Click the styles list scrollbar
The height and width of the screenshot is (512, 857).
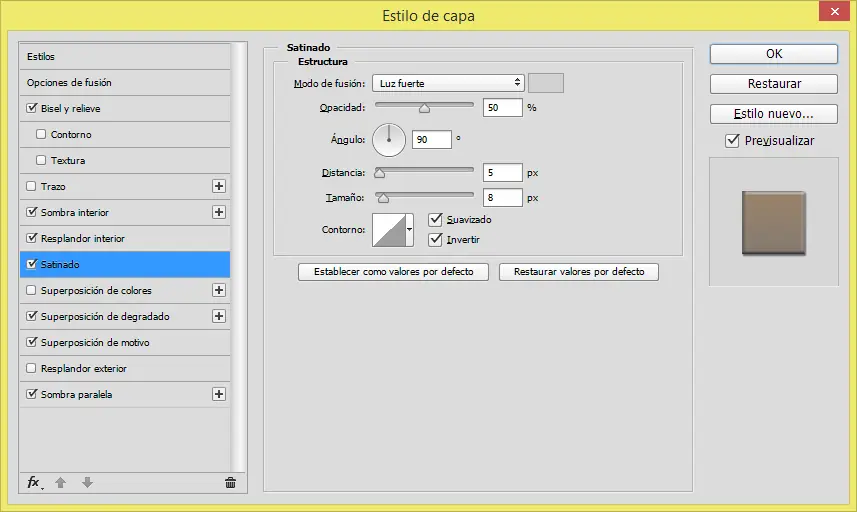click(238, 257)
